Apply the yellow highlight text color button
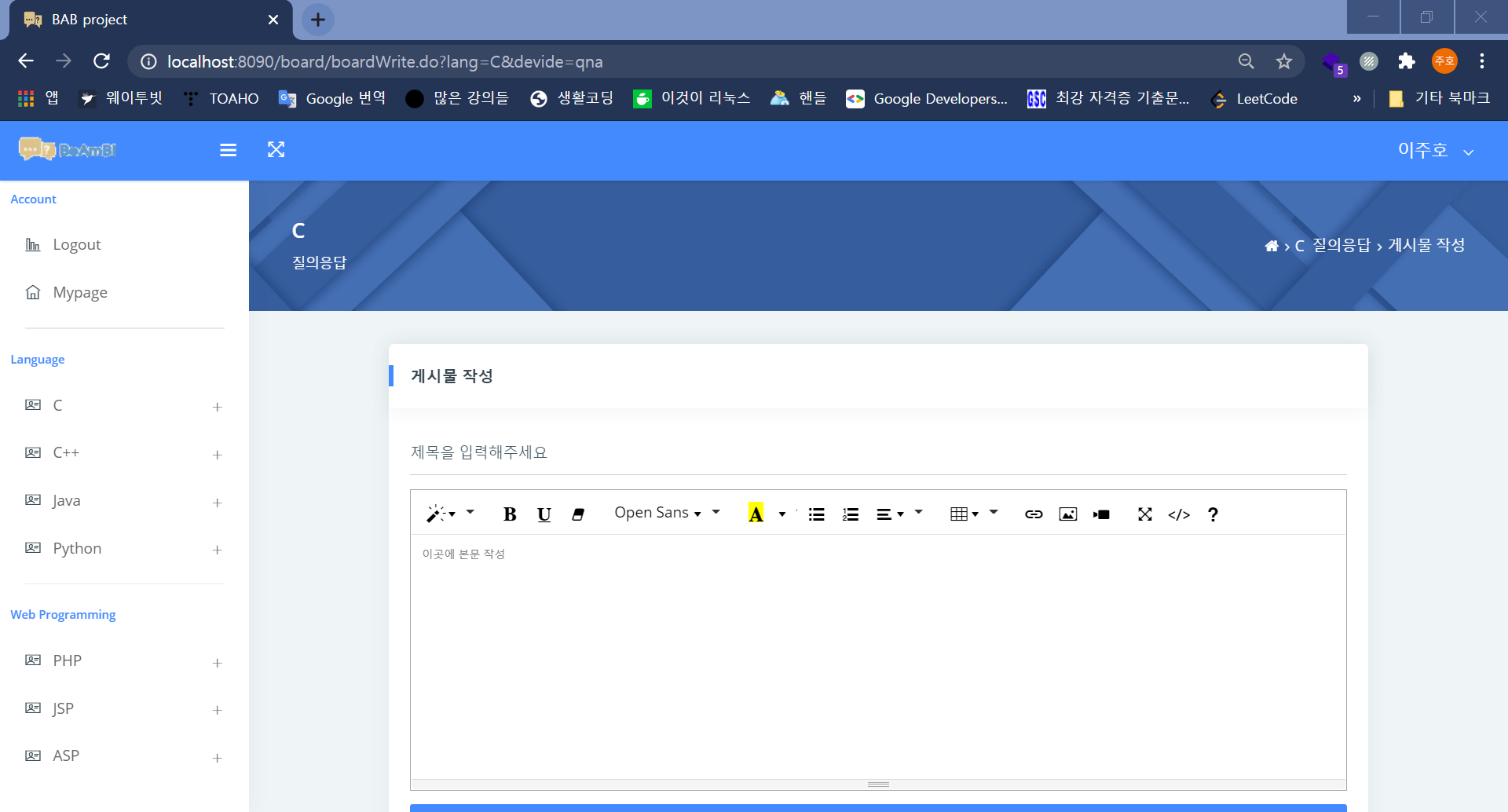 pos(756,514)
